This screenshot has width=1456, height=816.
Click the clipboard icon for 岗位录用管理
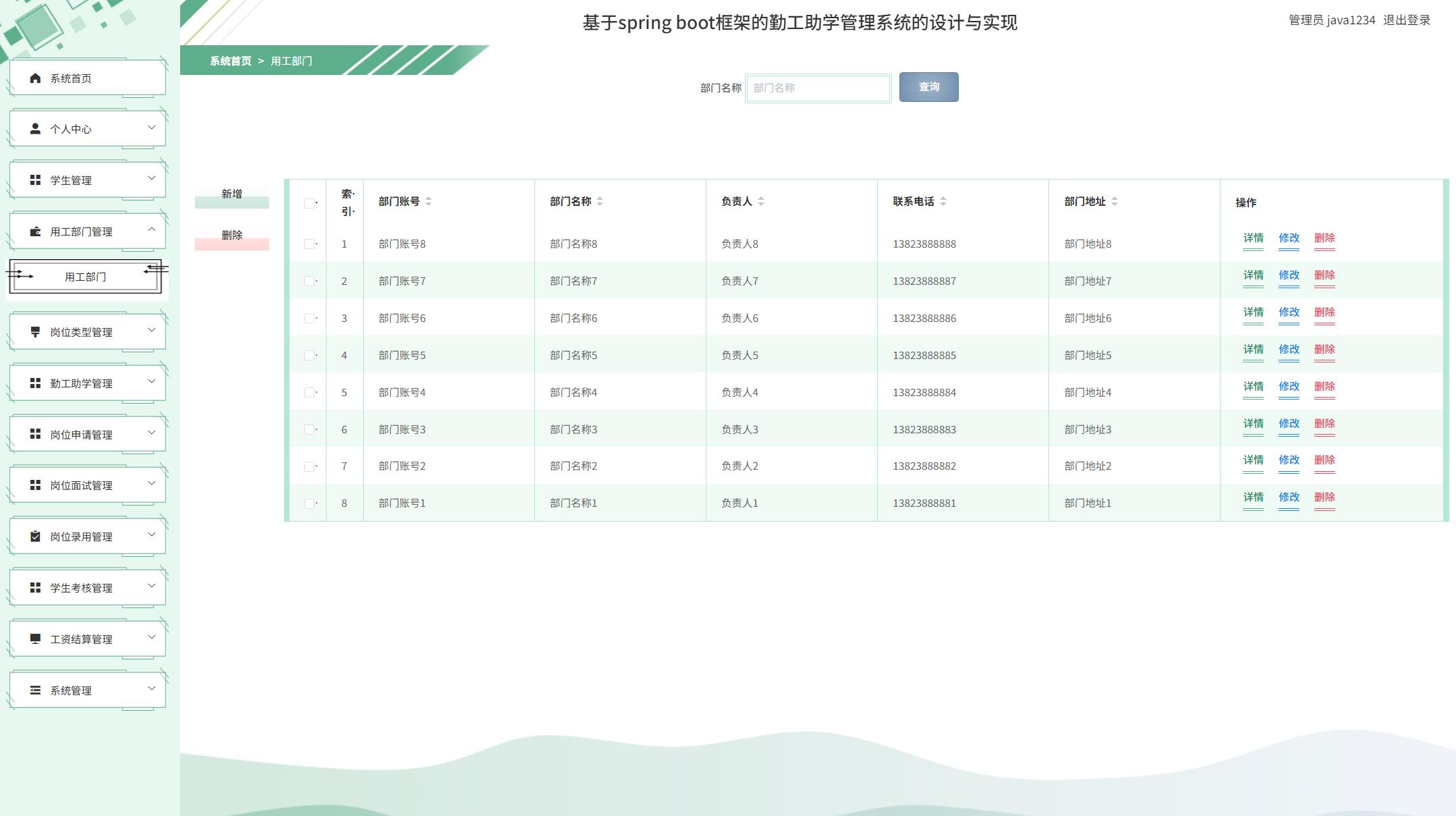coord(36,537)
